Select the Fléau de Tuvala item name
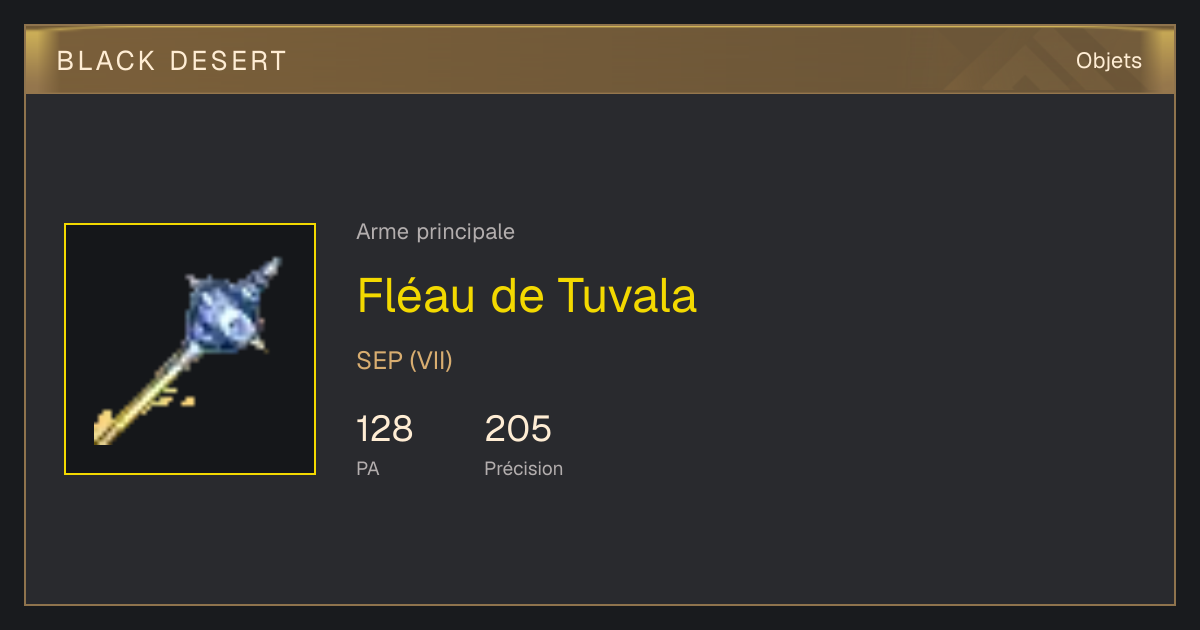This screenshot has width=1200, height=630. point(526,296)
